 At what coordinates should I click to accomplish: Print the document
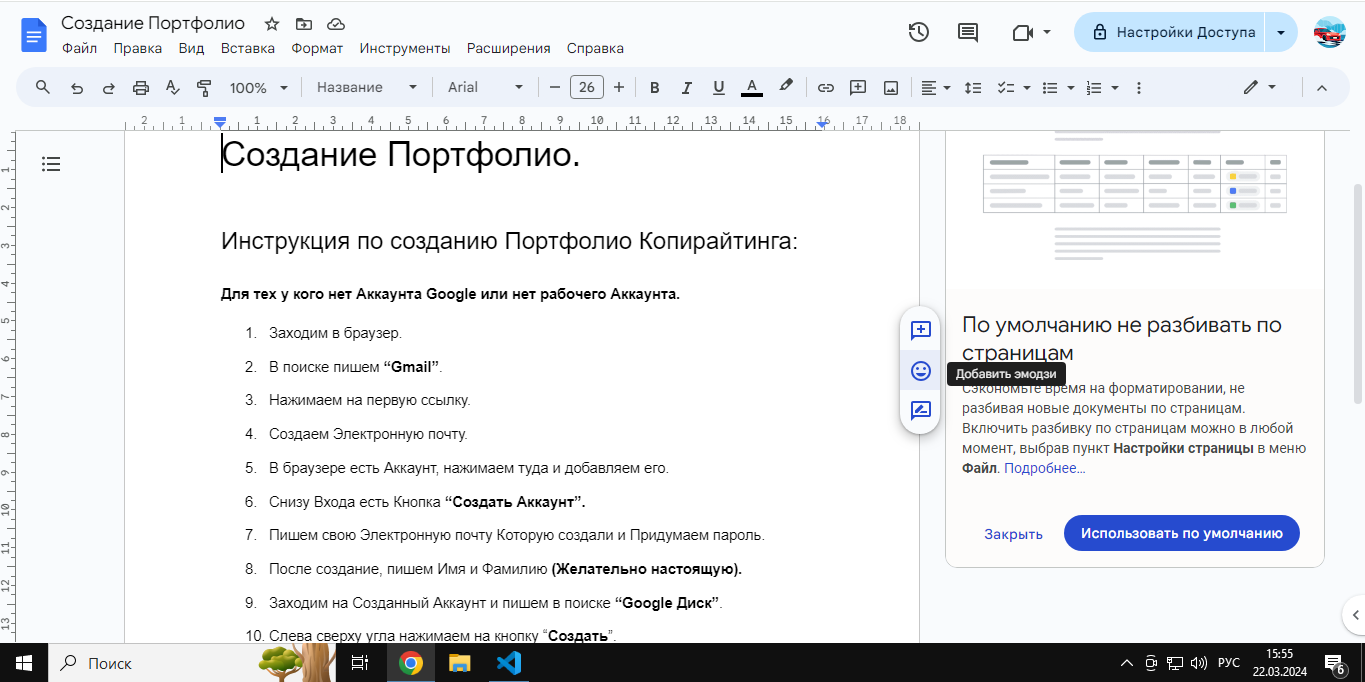pyautogui.click(x=140, y=87)
